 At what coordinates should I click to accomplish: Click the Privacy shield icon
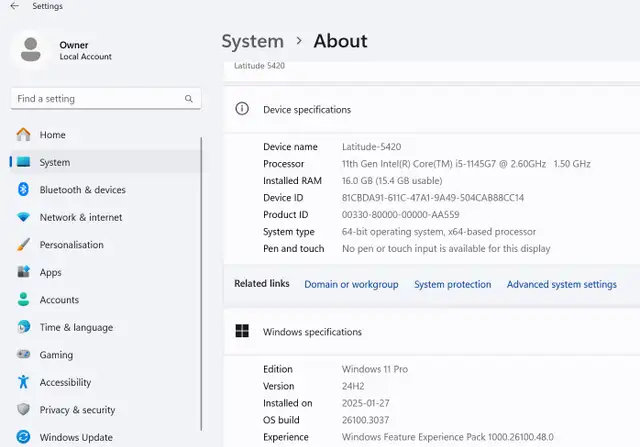[23, 409]
